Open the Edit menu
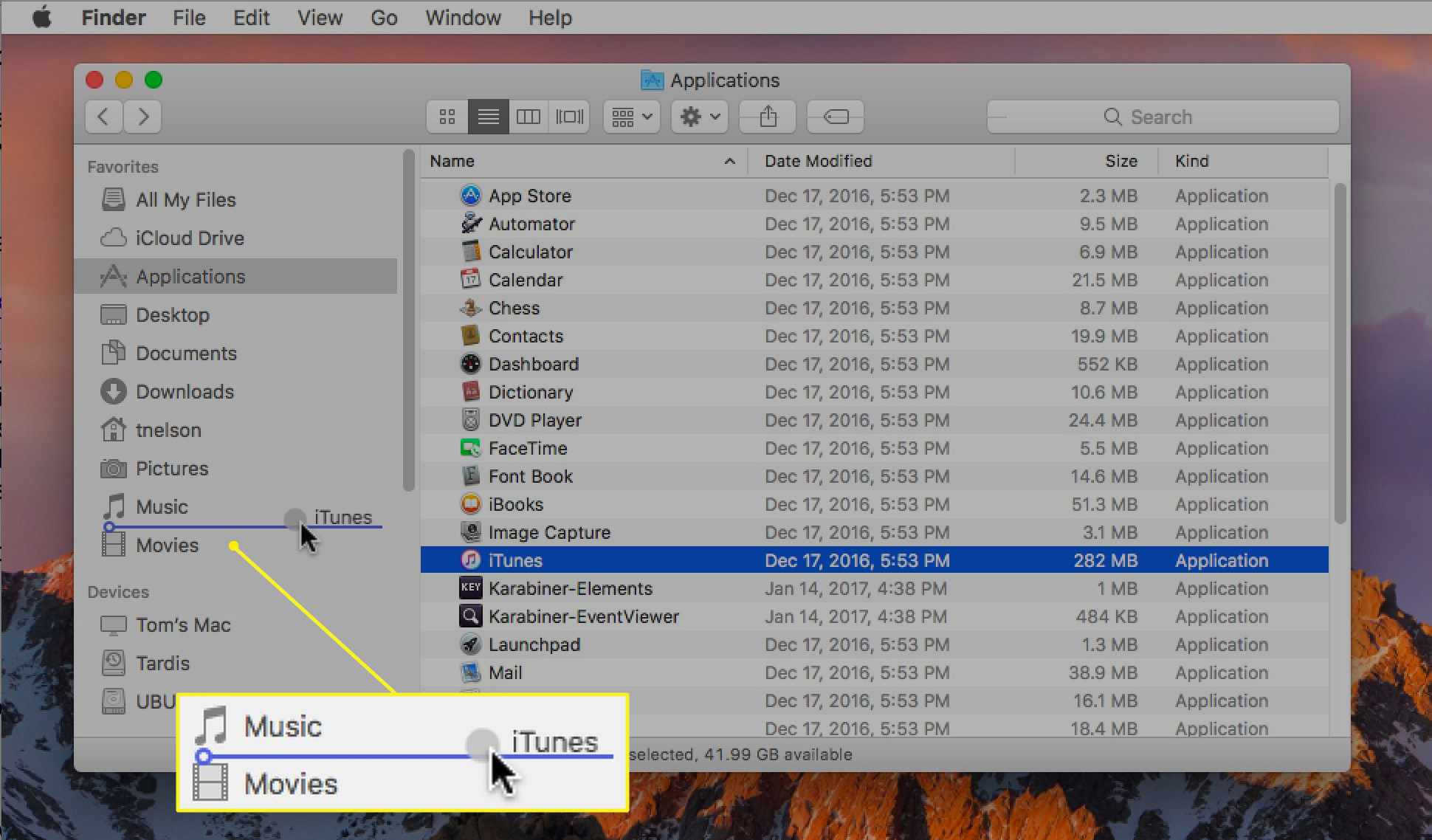 click(x=251, y=17)
